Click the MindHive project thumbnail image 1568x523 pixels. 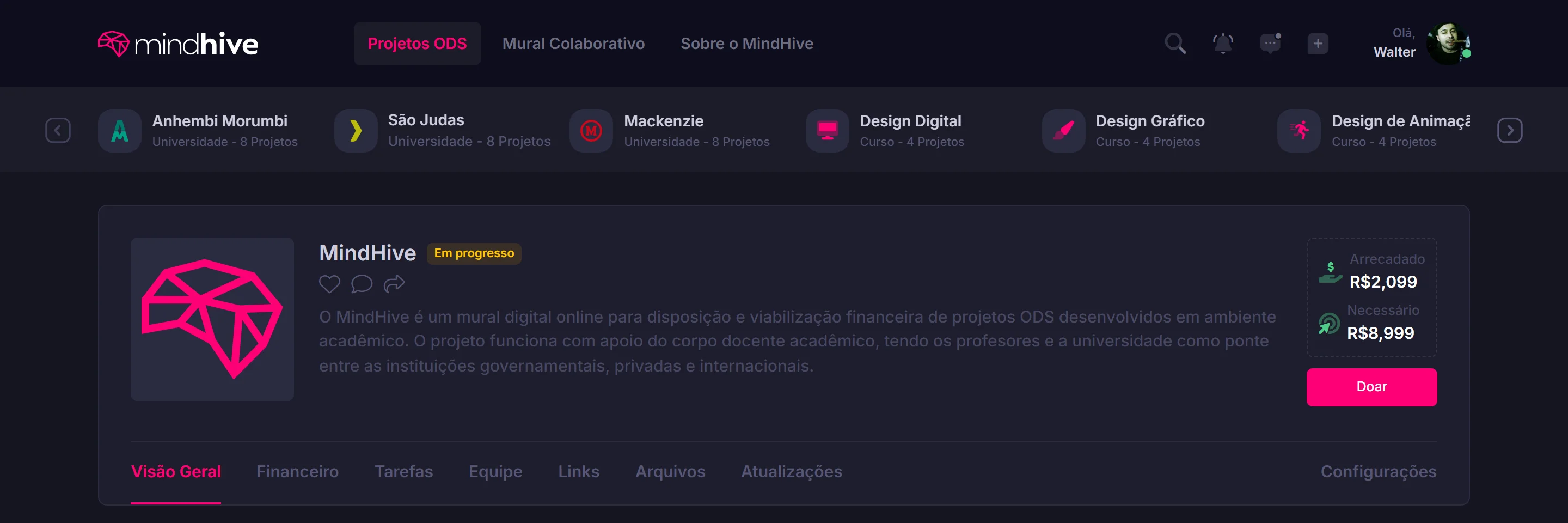212,319
